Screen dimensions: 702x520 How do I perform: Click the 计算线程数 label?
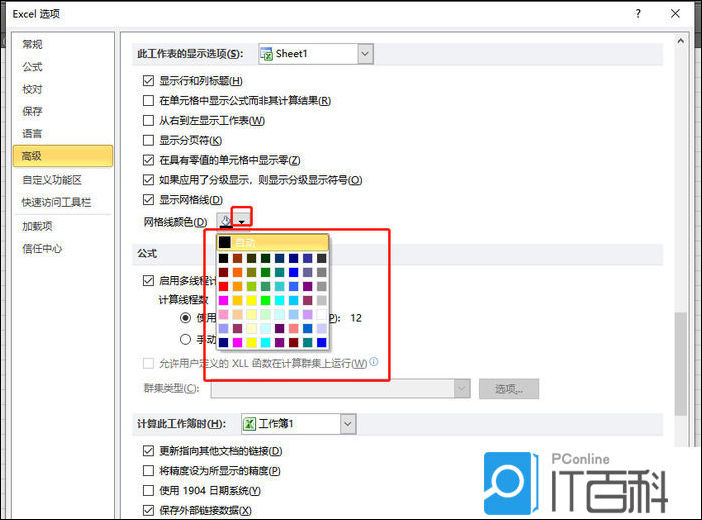(x=184, y=300)
